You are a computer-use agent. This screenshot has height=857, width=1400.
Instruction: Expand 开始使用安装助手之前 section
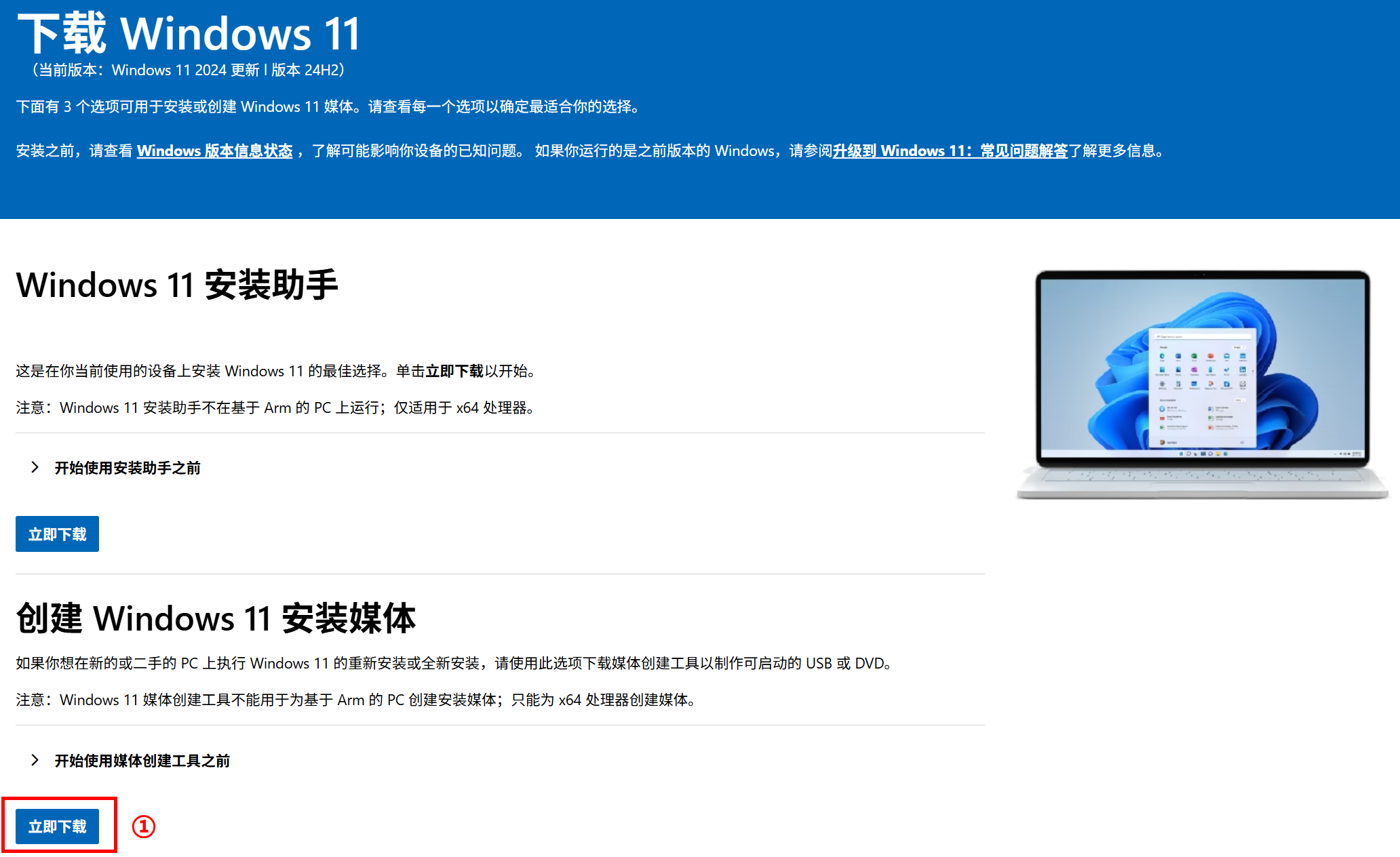tap(115, 468)
